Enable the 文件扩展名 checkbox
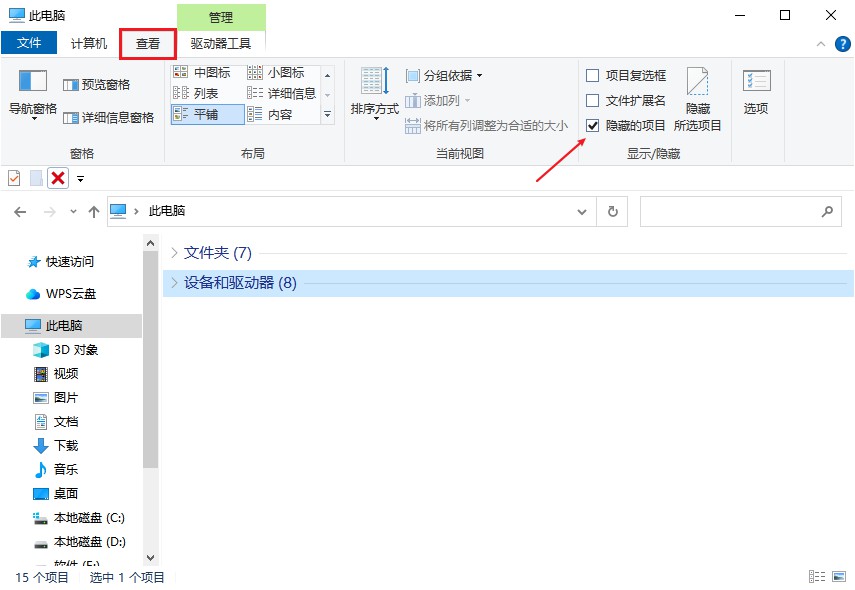This screenshot has height=590, width=855. 592,100
